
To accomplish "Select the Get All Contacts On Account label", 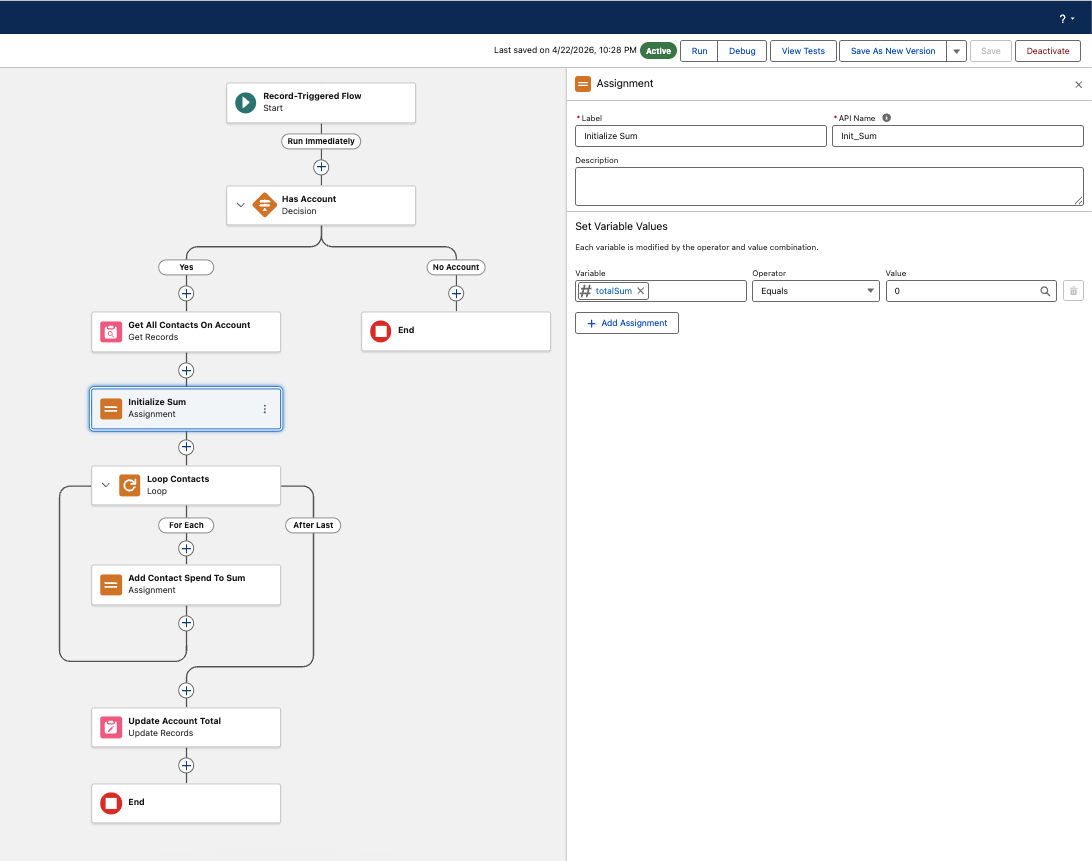I will [x=189, y=325].
